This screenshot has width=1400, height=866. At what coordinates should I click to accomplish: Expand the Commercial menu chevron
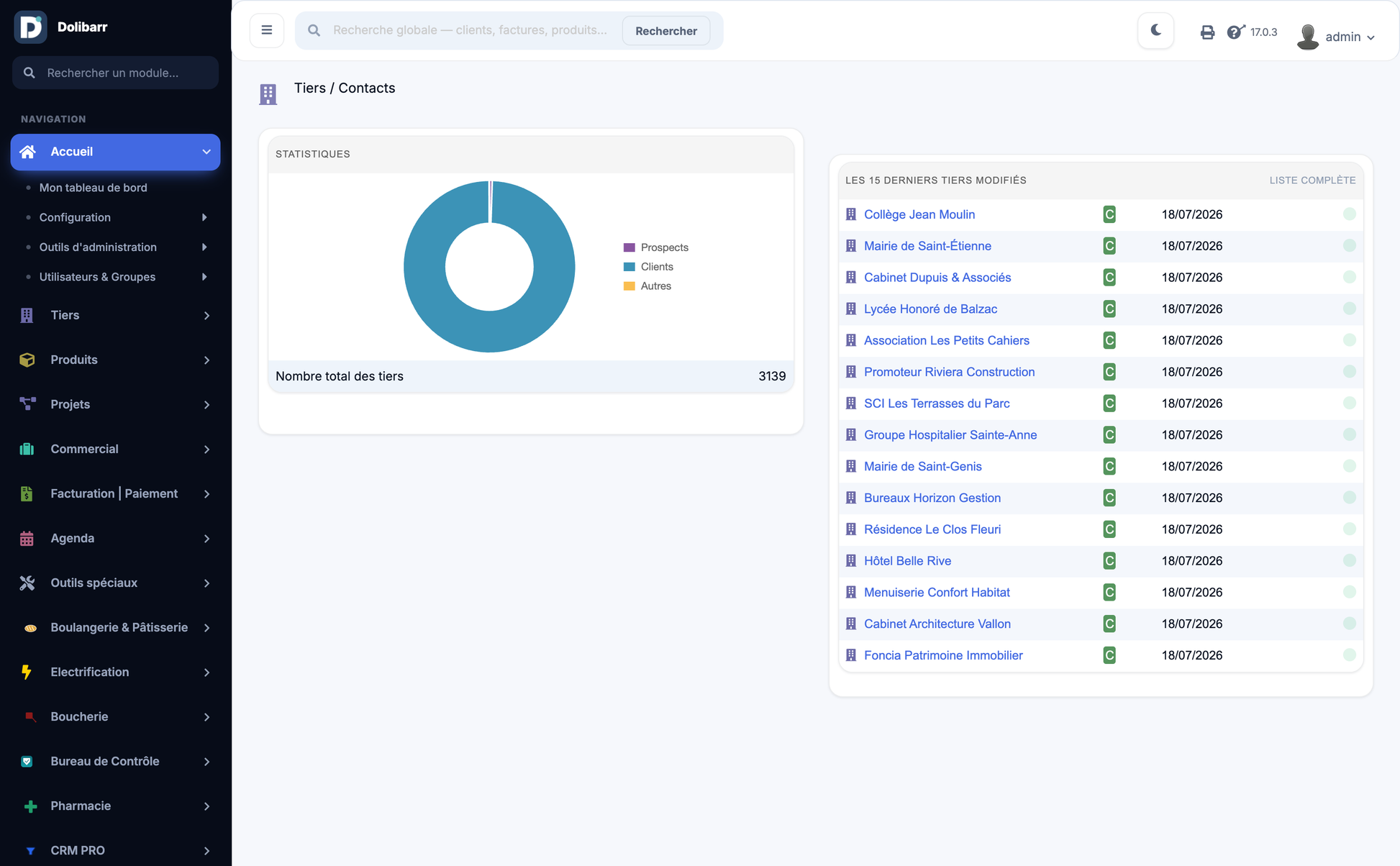tap(206, 450)
